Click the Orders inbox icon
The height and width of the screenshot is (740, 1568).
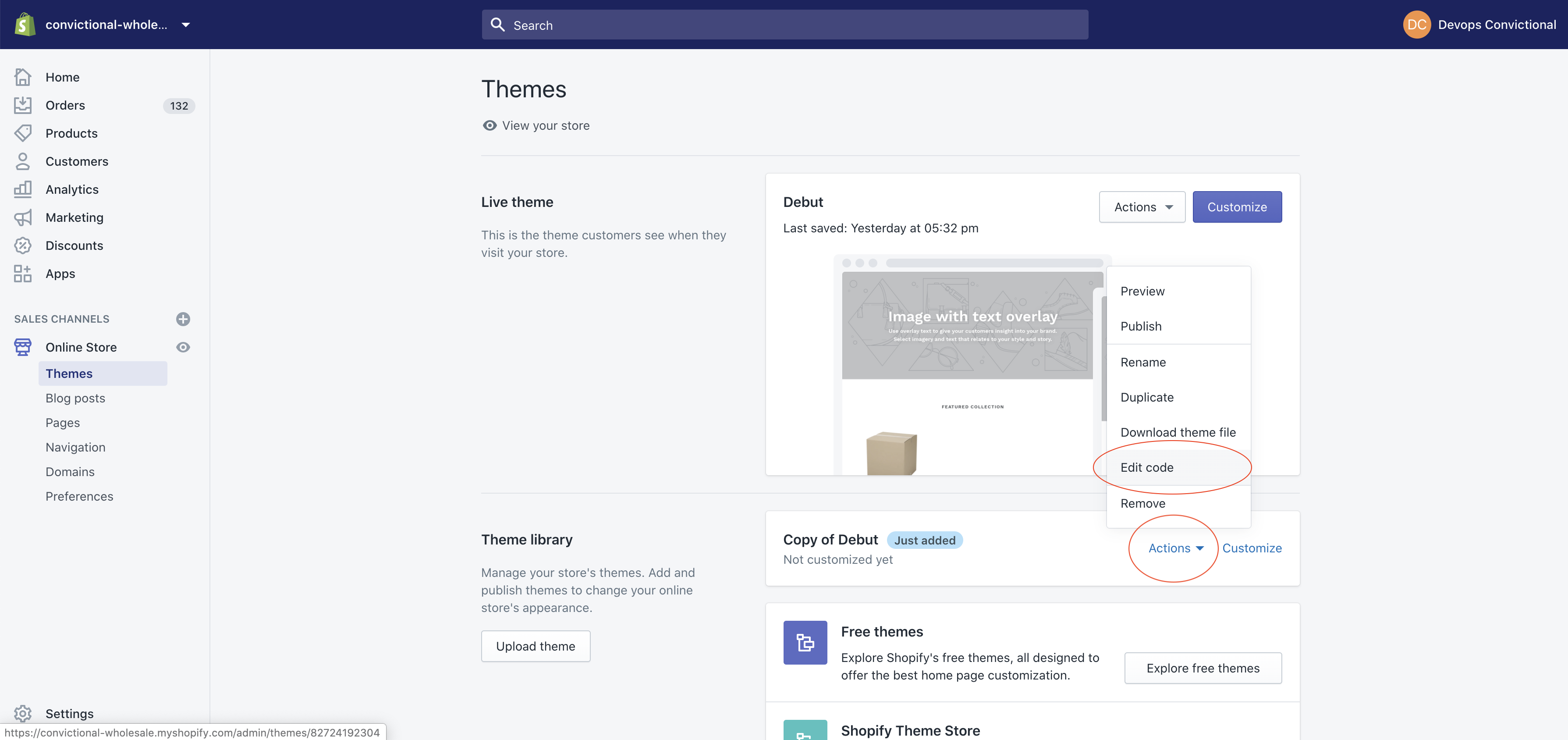(x=22, y=105)
